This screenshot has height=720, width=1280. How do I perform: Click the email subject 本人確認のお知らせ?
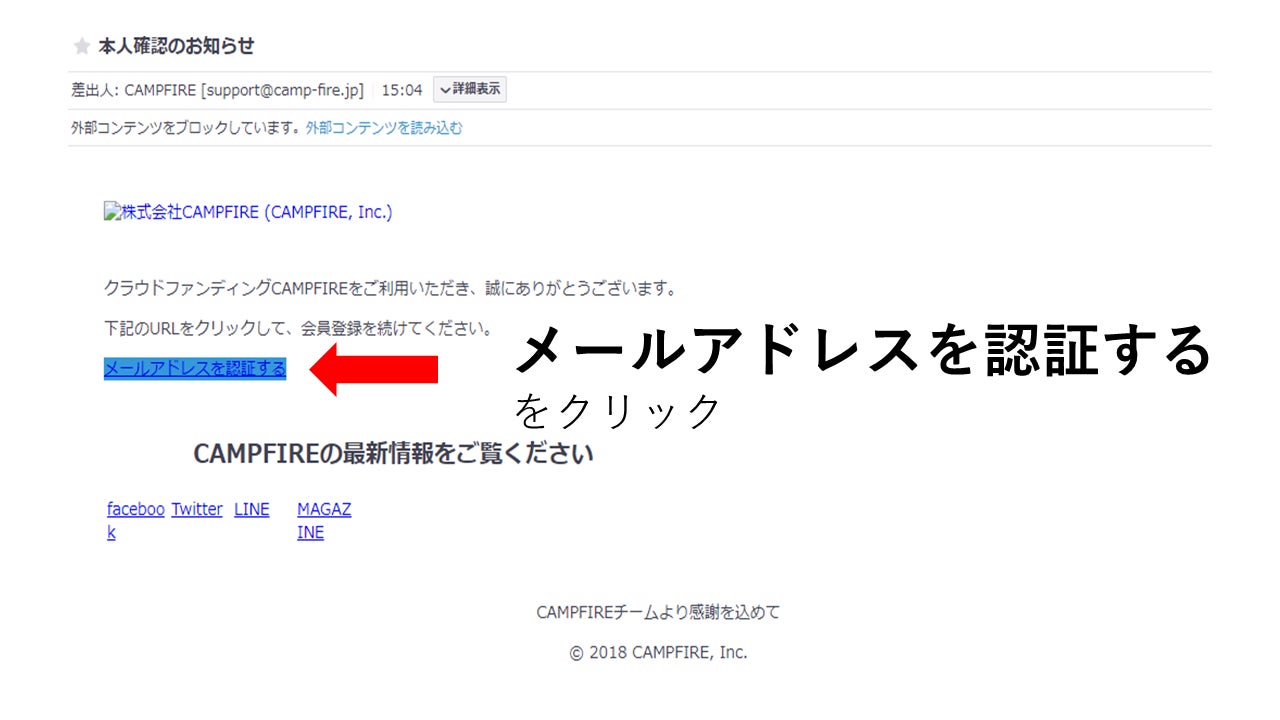click(176, 47)
